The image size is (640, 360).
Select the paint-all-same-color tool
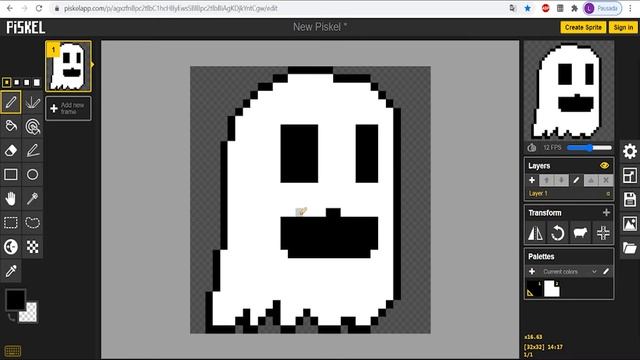click(x=33, y=126)
